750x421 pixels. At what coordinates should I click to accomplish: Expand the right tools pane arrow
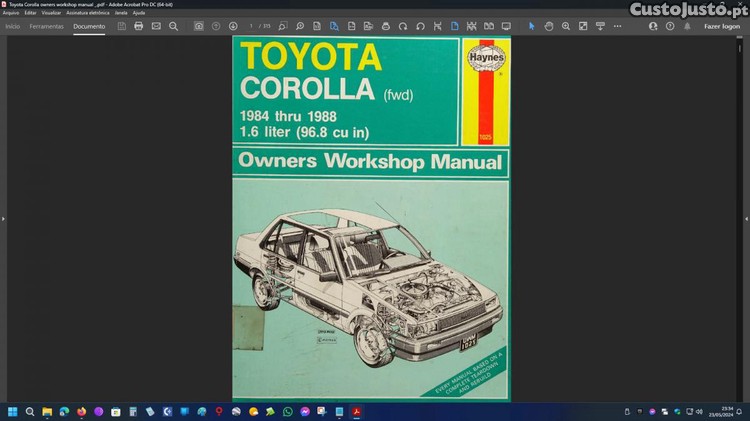(x=746, y=217)
